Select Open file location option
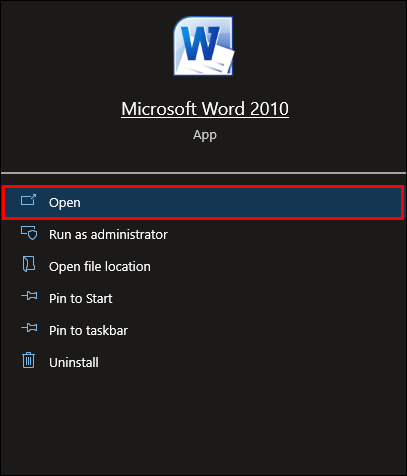Screen dimensions: 407x476 [x=100, y=266]
